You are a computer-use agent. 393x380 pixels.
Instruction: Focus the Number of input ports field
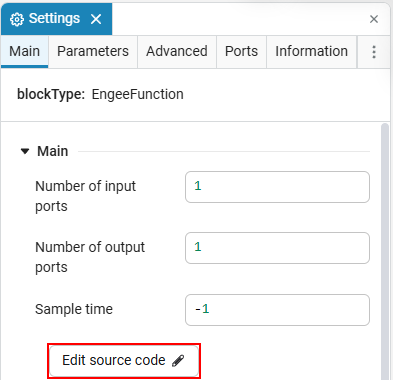coord(277,187)
